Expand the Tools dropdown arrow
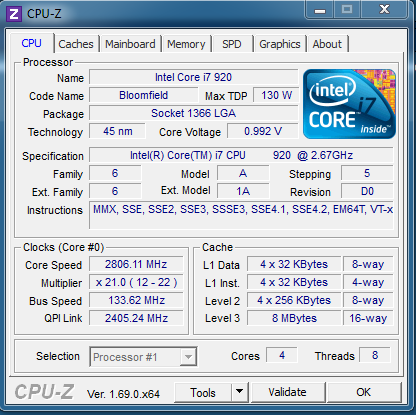This screenshot has width=416, height=415. click(240, 392)
